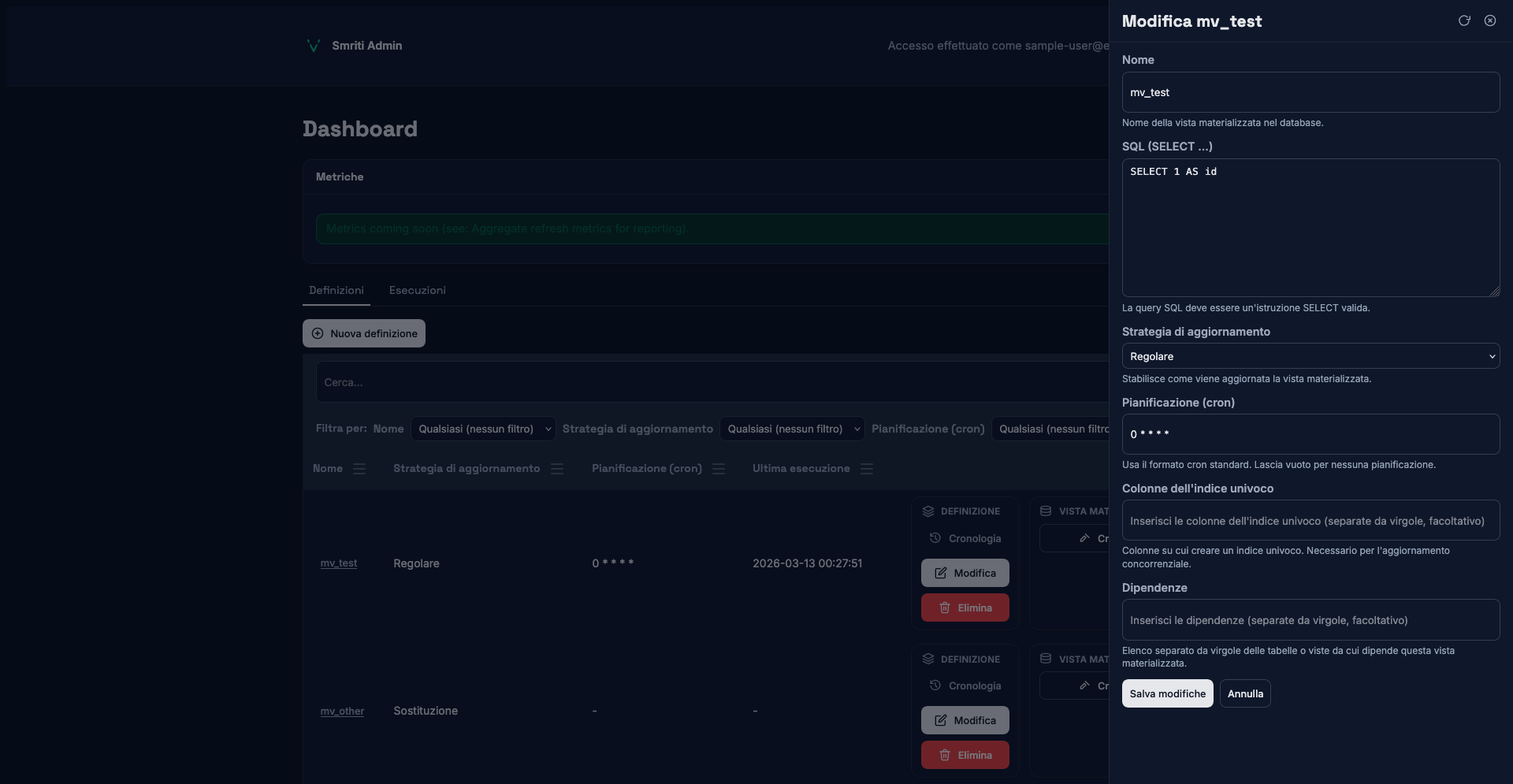Open column menu icon for Pianificazione (cron)
Viewport: 1513px width, 784px height.
coord(719,469)
